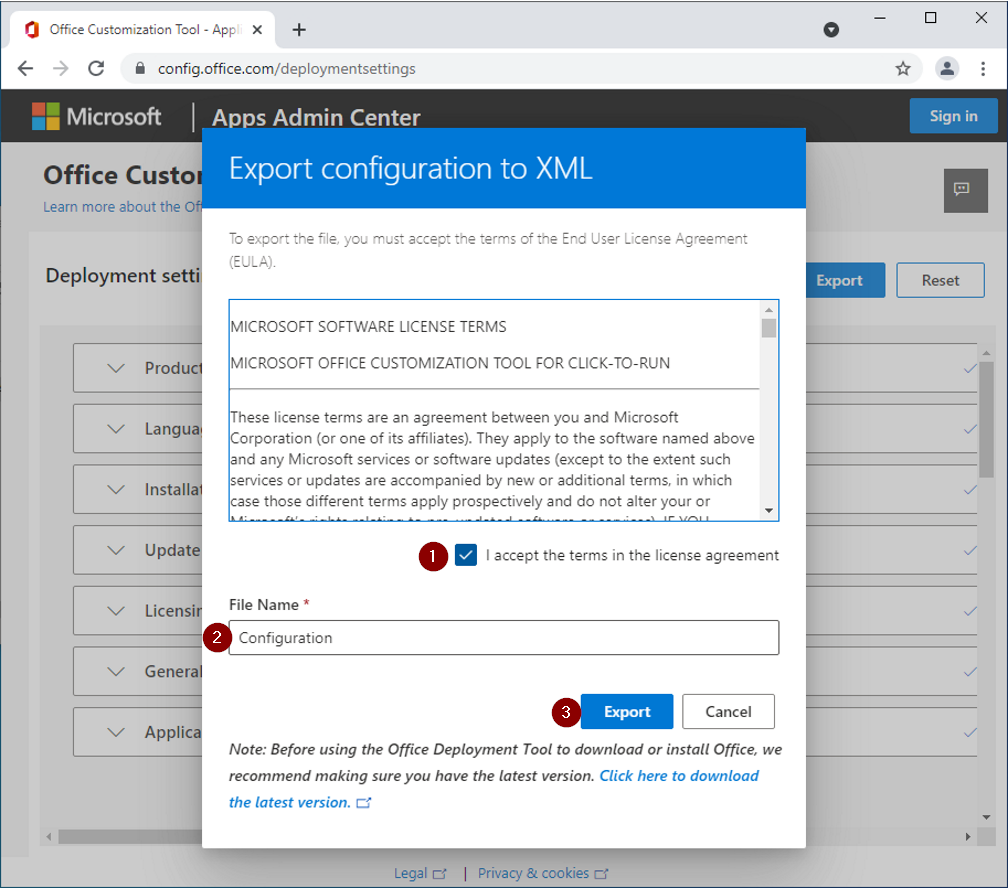Click the Microsoft logo
Image resolution: width=1008 pixels, height=888 pixels.
[96, 116]
